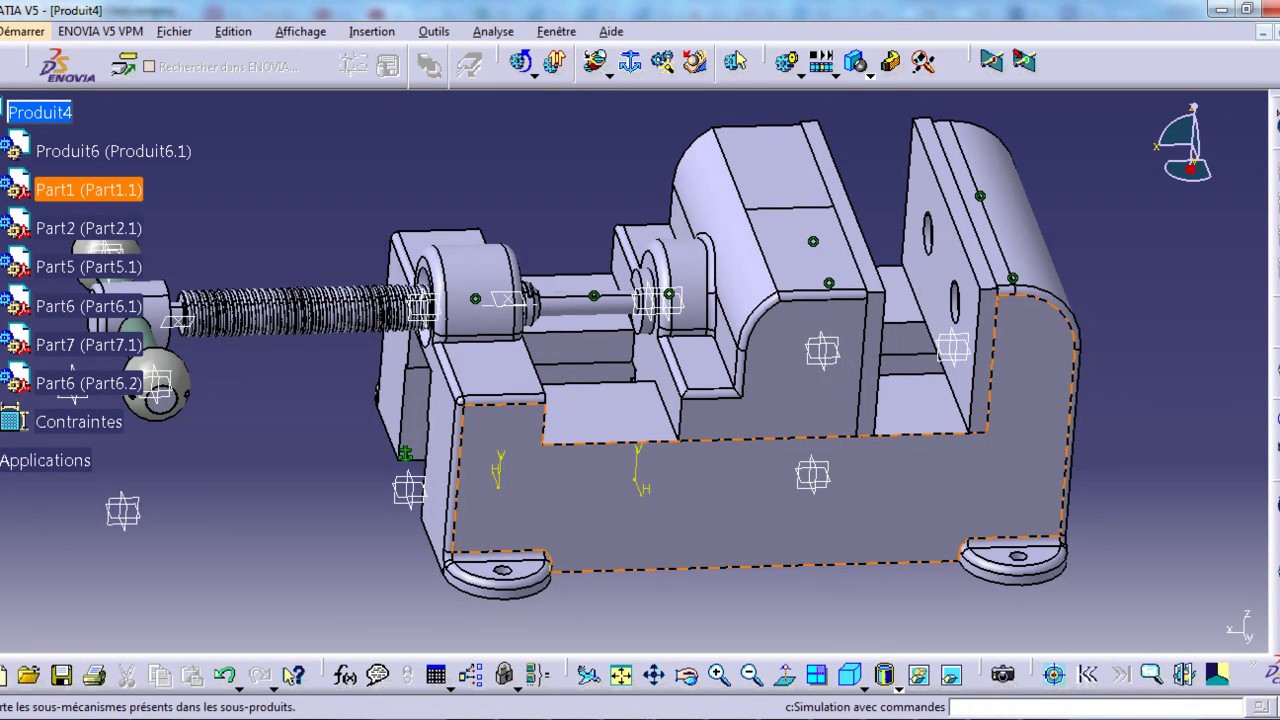
Task: Open the shading view mode dropdown arrow
Action: tap(899, 689)
